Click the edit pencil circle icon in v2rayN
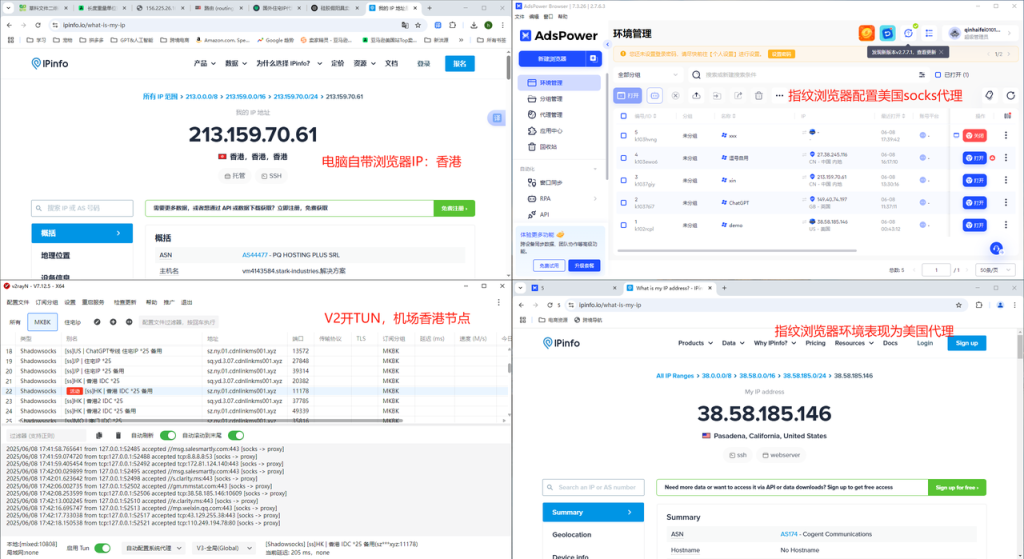 click(x=97, y=322)
